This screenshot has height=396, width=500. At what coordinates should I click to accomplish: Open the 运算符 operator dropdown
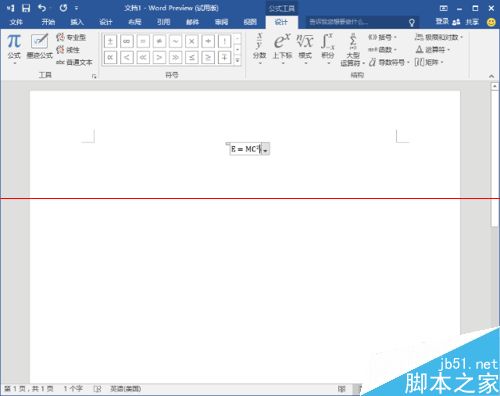click(x=433, y=50)
